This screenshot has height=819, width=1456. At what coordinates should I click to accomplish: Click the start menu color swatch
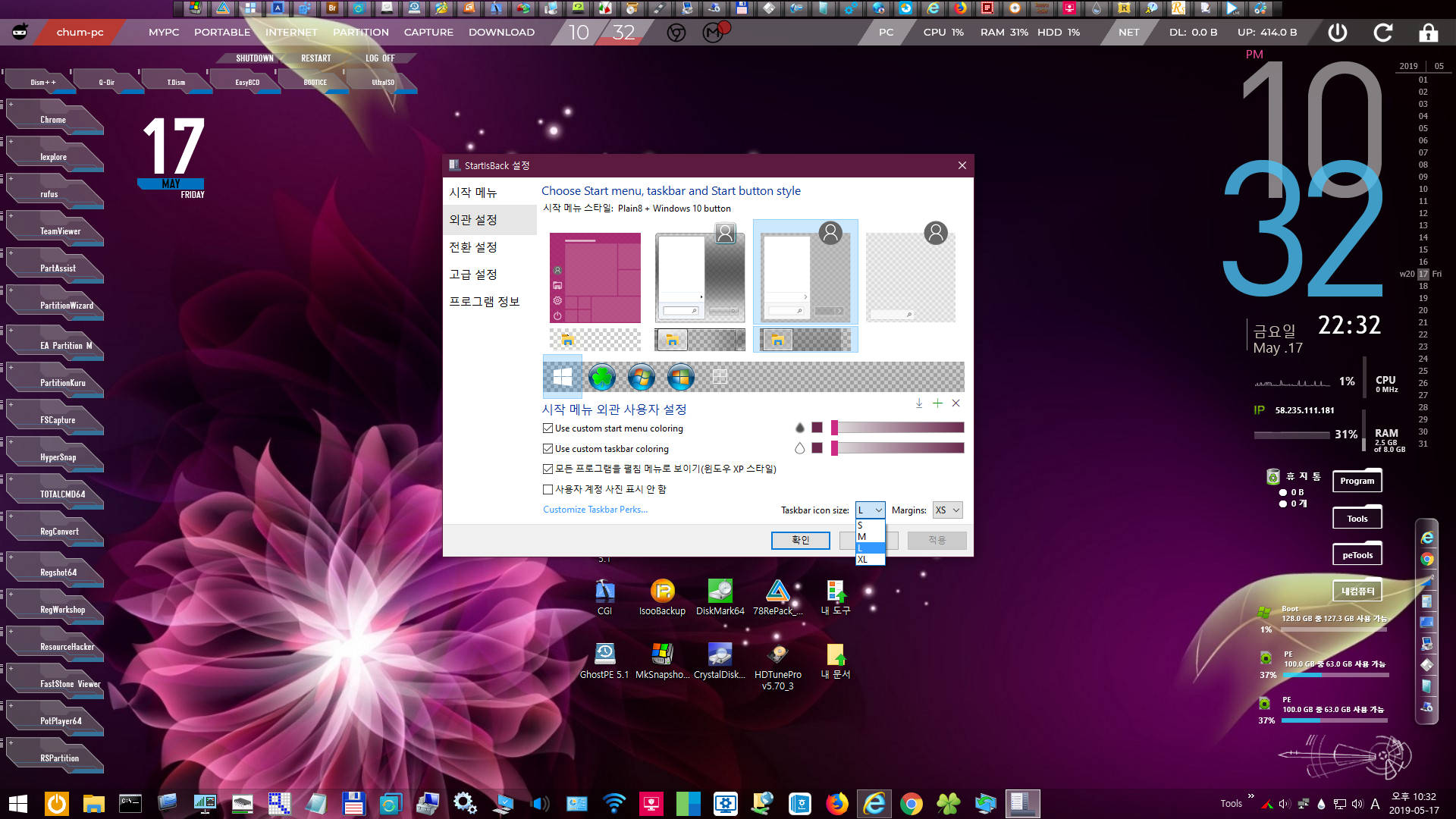tap(817, 428)
